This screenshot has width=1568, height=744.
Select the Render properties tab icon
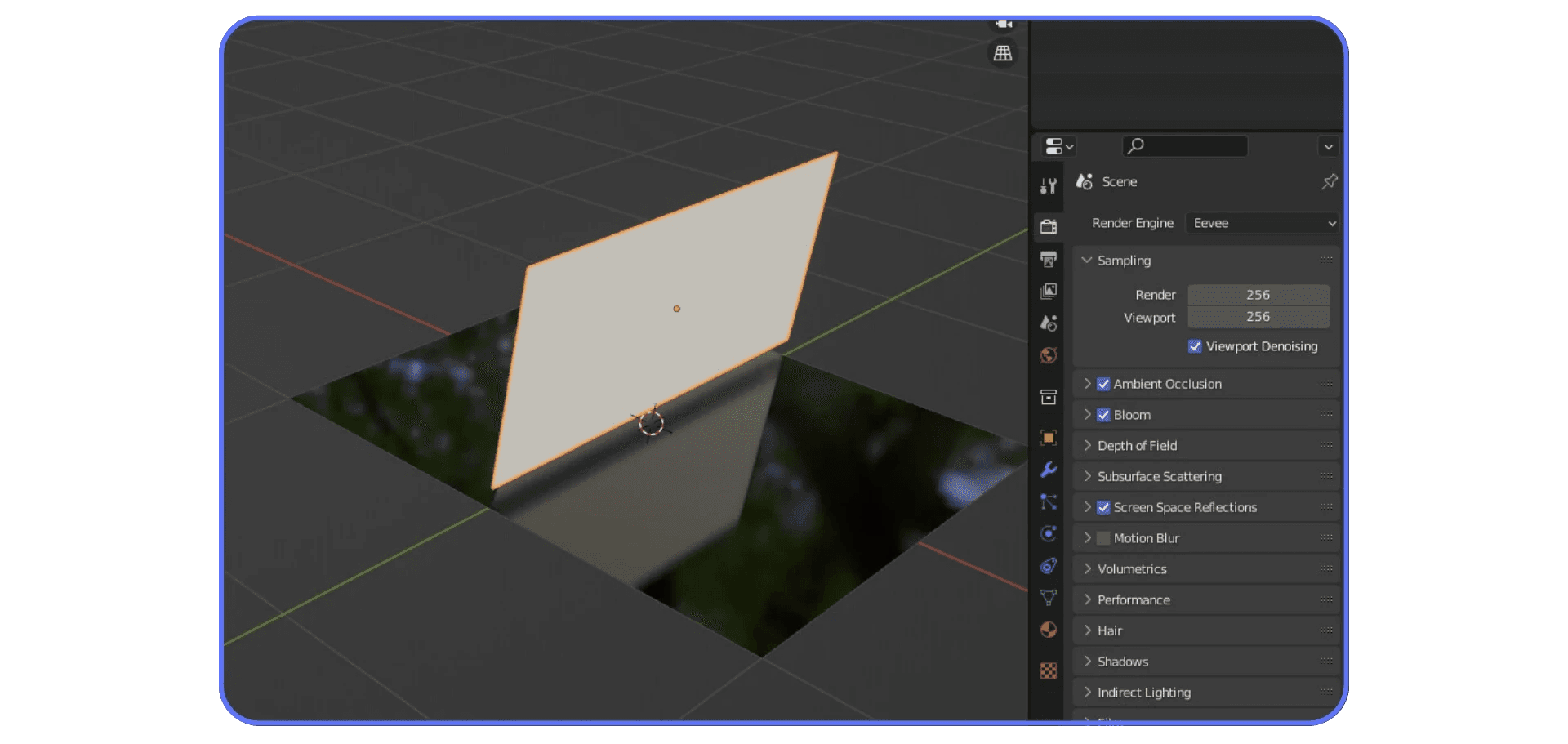pos(1049,226)
